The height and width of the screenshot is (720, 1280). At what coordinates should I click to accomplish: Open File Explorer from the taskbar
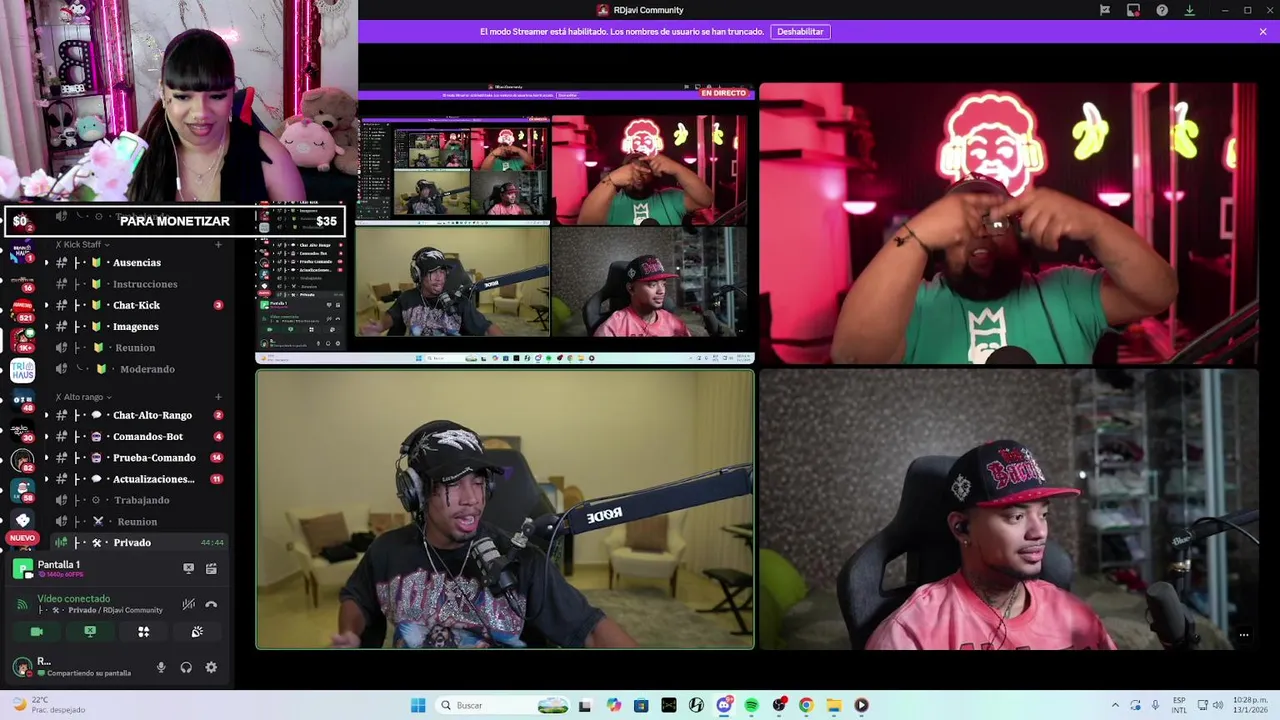click(x=833, y=705)
